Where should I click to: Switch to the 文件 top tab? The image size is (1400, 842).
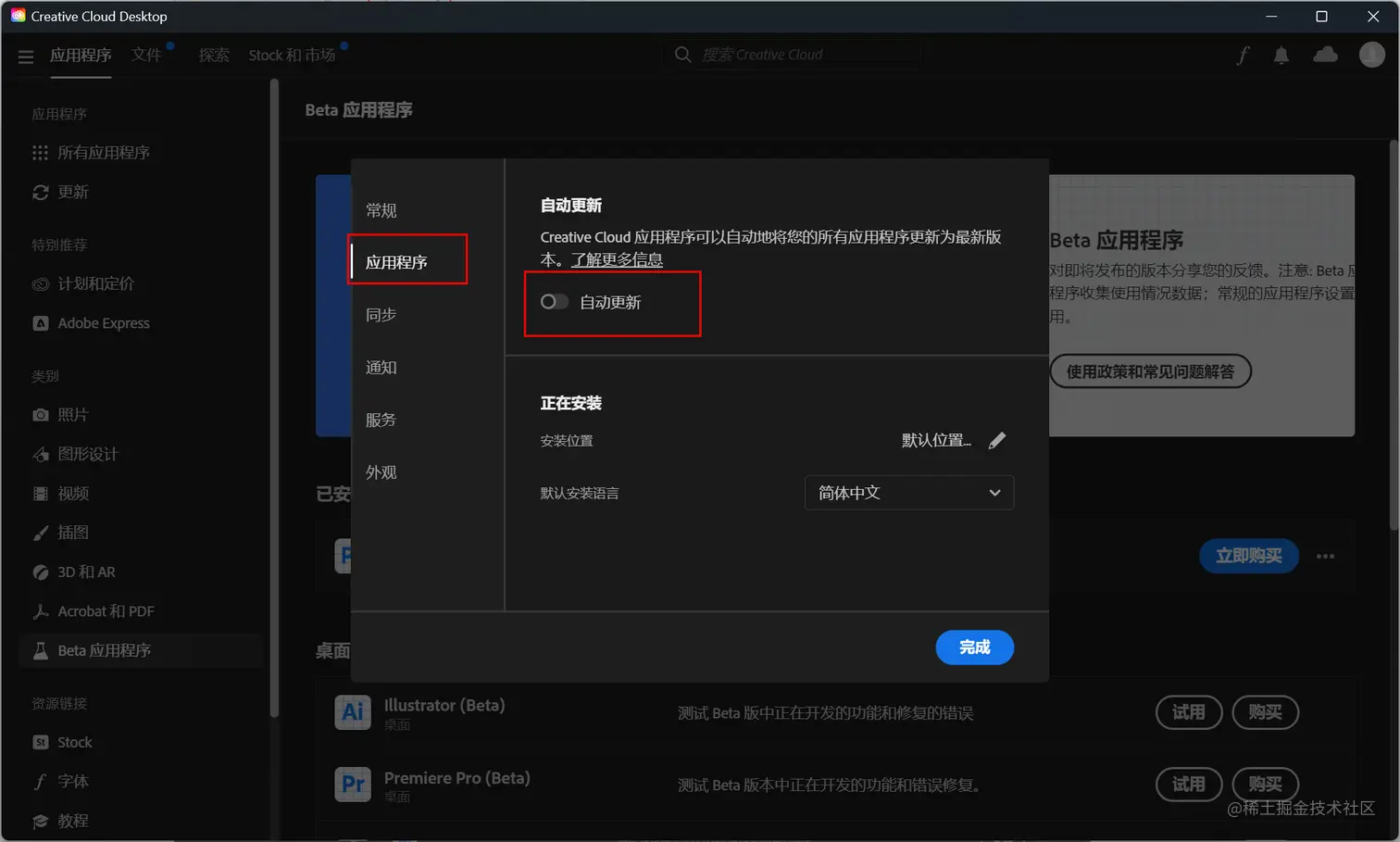(146, 56)
